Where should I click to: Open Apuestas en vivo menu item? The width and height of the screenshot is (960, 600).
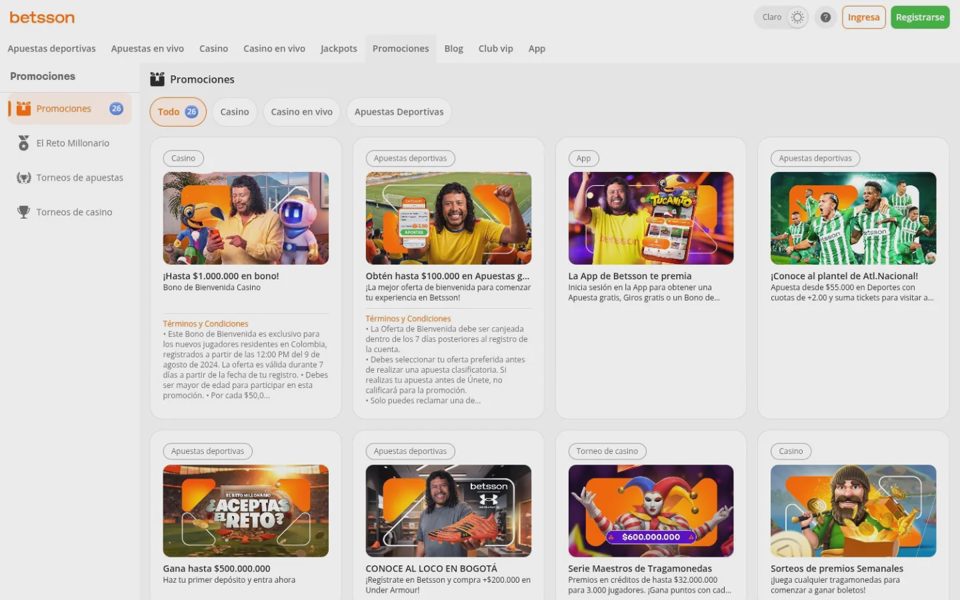(147, 48)
